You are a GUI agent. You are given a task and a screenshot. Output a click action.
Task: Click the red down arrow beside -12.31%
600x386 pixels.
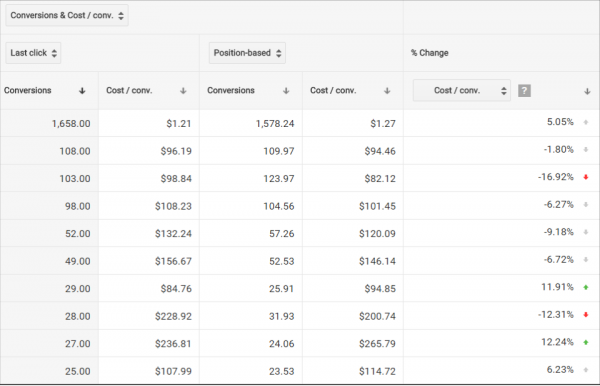(585, 315)
